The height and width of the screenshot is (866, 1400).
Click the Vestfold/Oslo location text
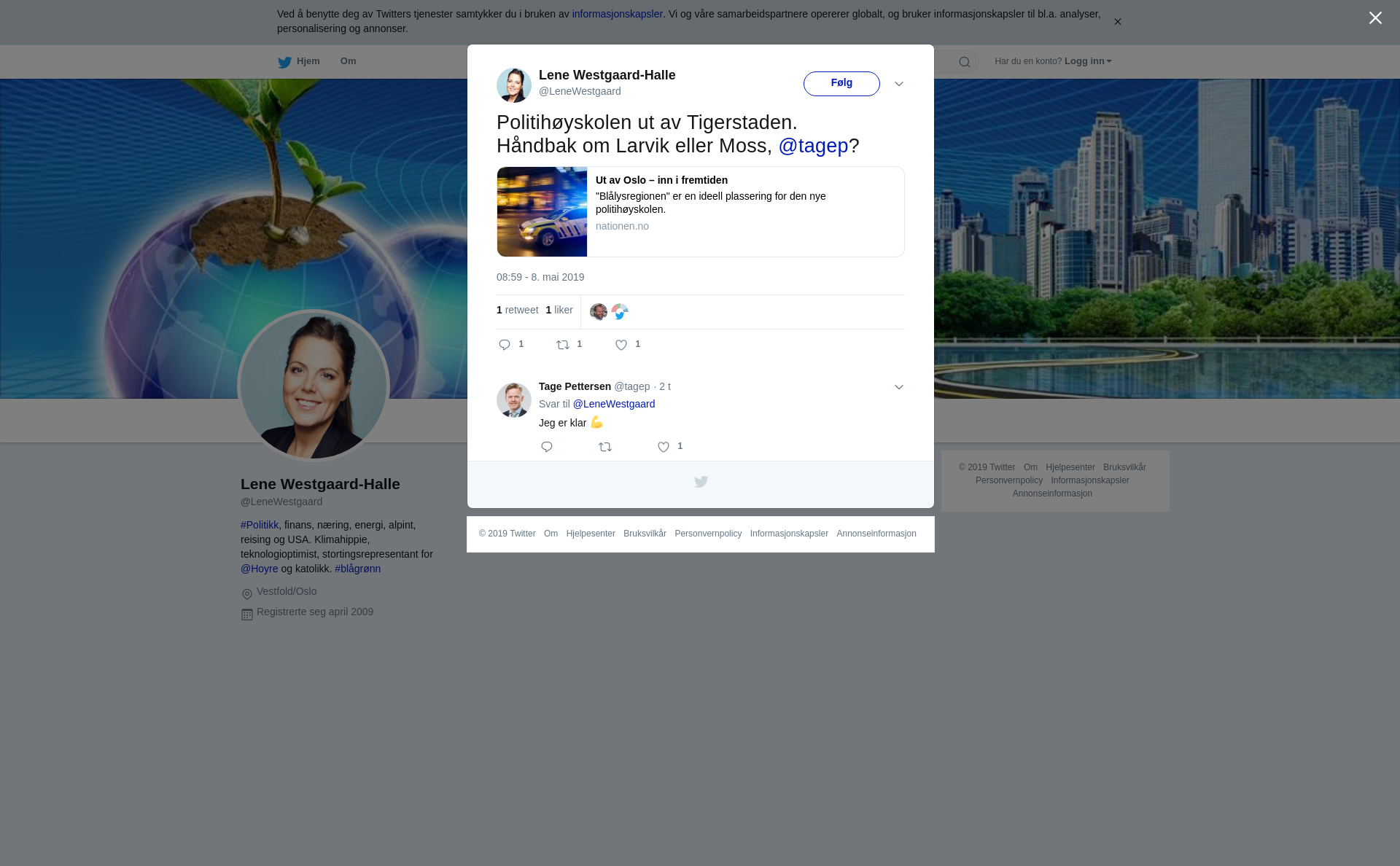pyautogui.click(x=287, y=591)
